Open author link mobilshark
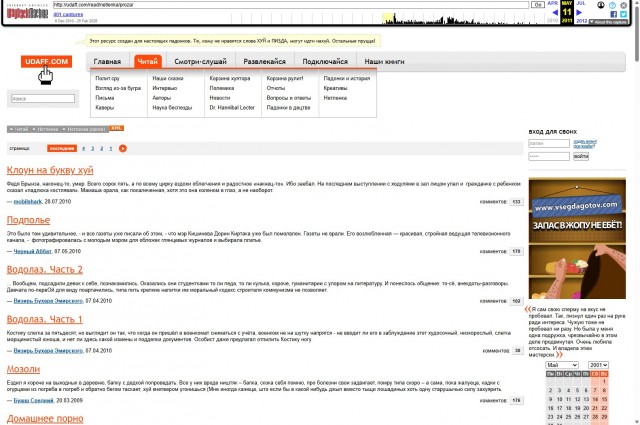Image resolution: width=640 pixels, height=425 pixels. (x=28, y=202)
